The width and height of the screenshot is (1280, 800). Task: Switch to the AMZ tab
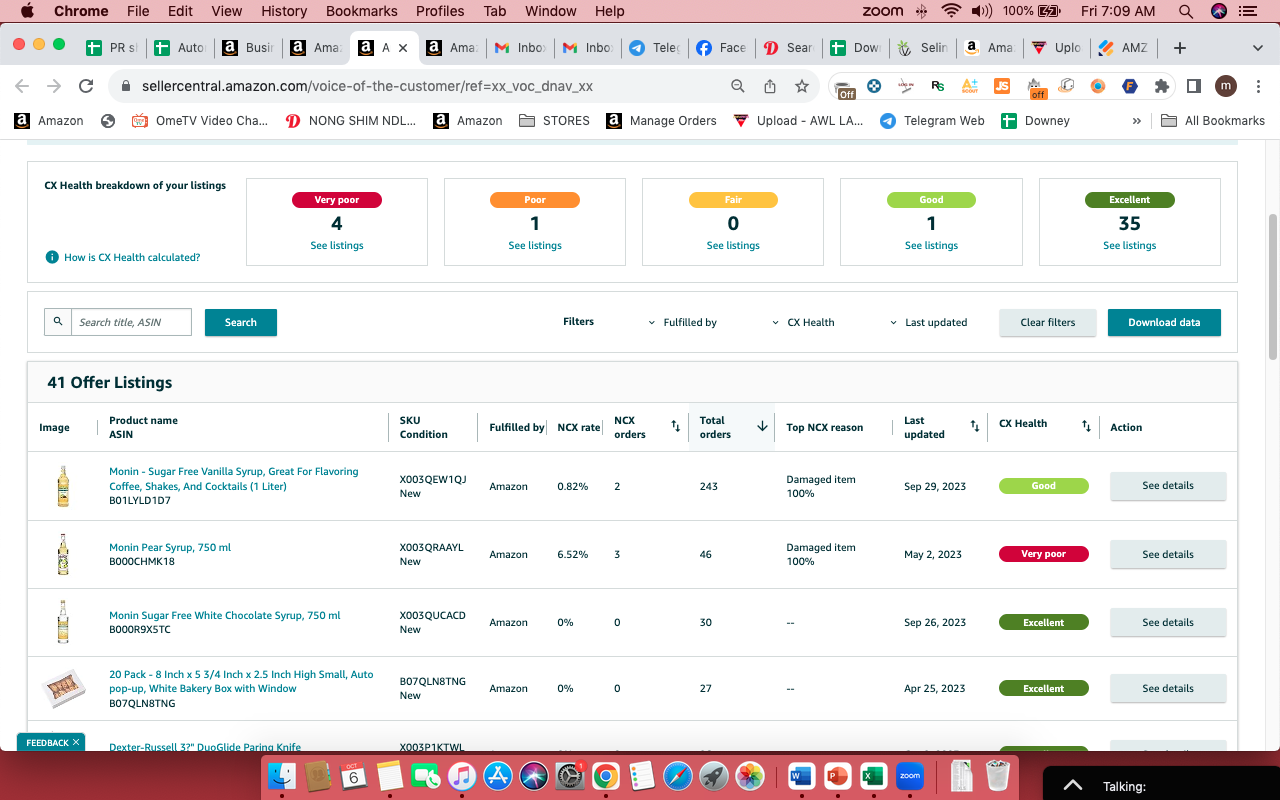tap(1123, 48)
